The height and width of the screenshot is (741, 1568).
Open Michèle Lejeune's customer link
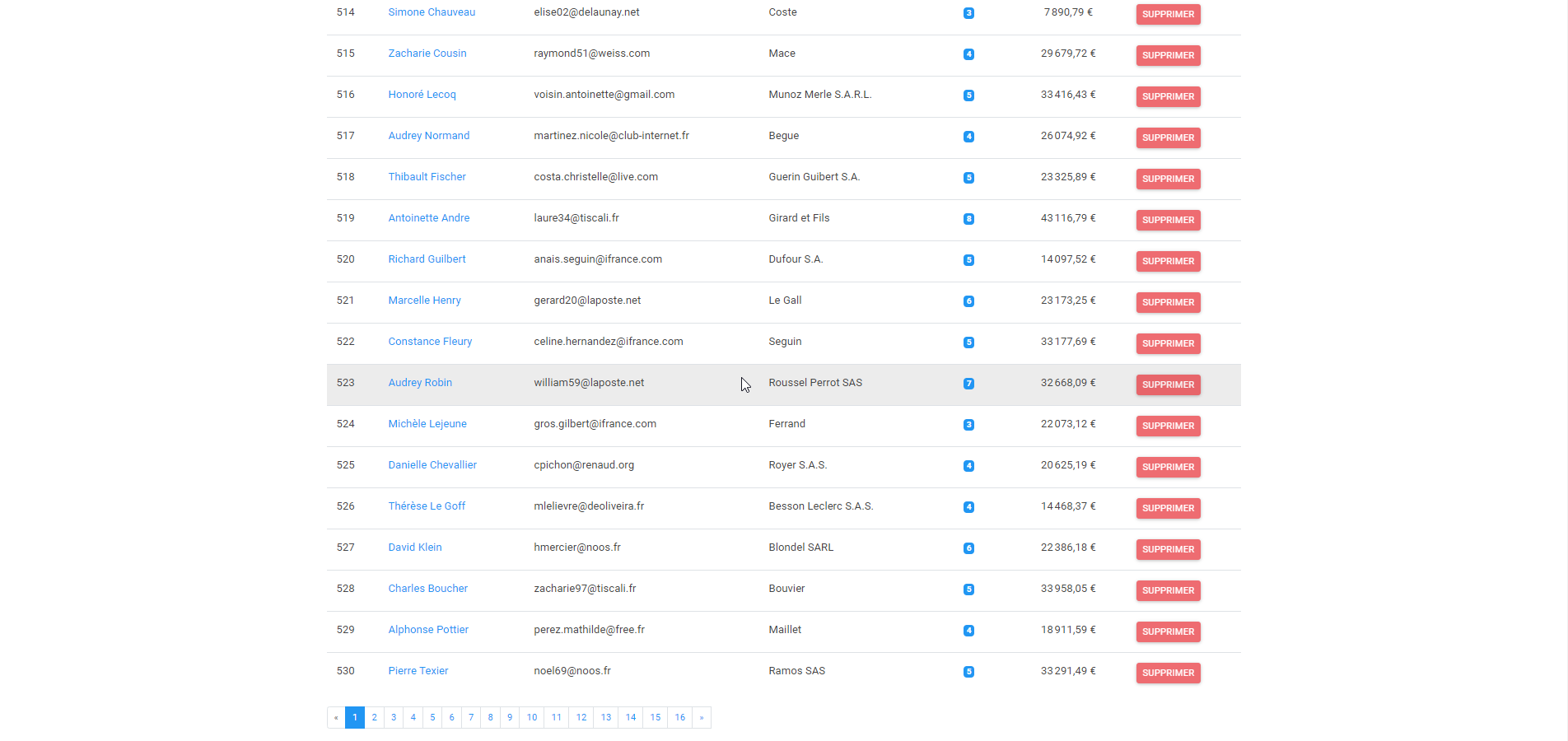pyautogui.click(x=427, y=424)
